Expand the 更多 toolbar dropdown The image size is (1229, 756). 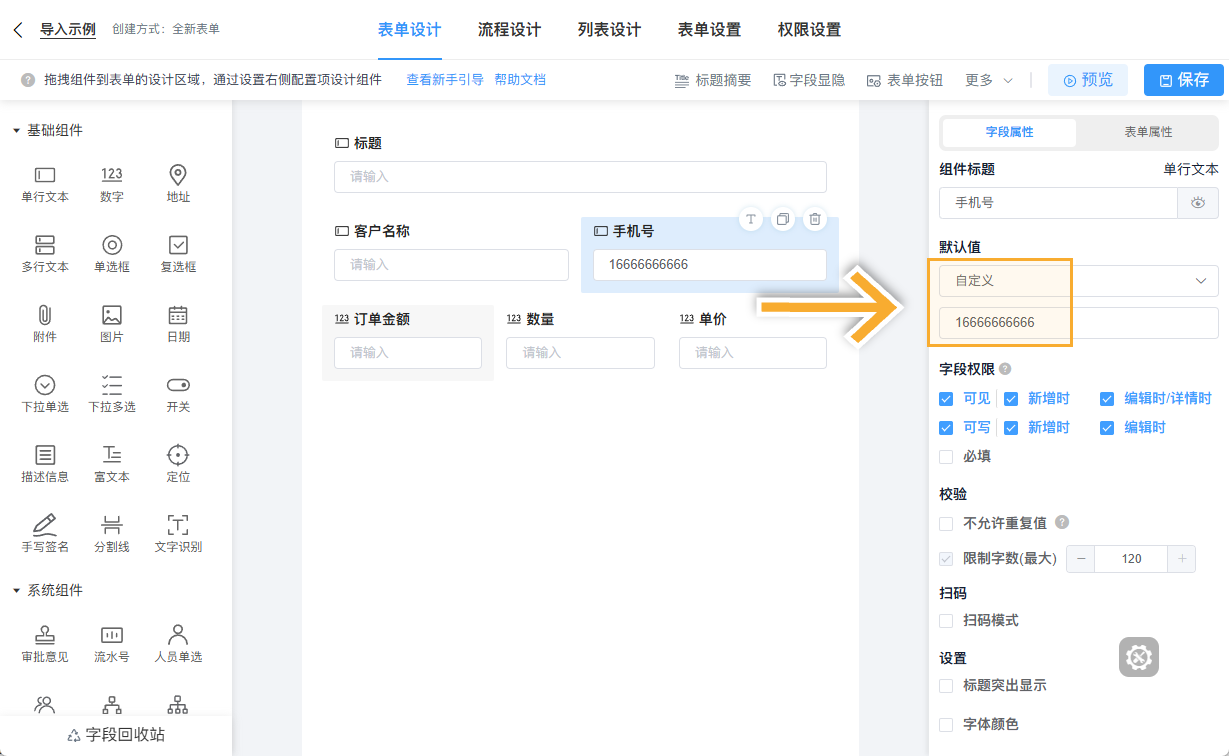click(987, 80)
